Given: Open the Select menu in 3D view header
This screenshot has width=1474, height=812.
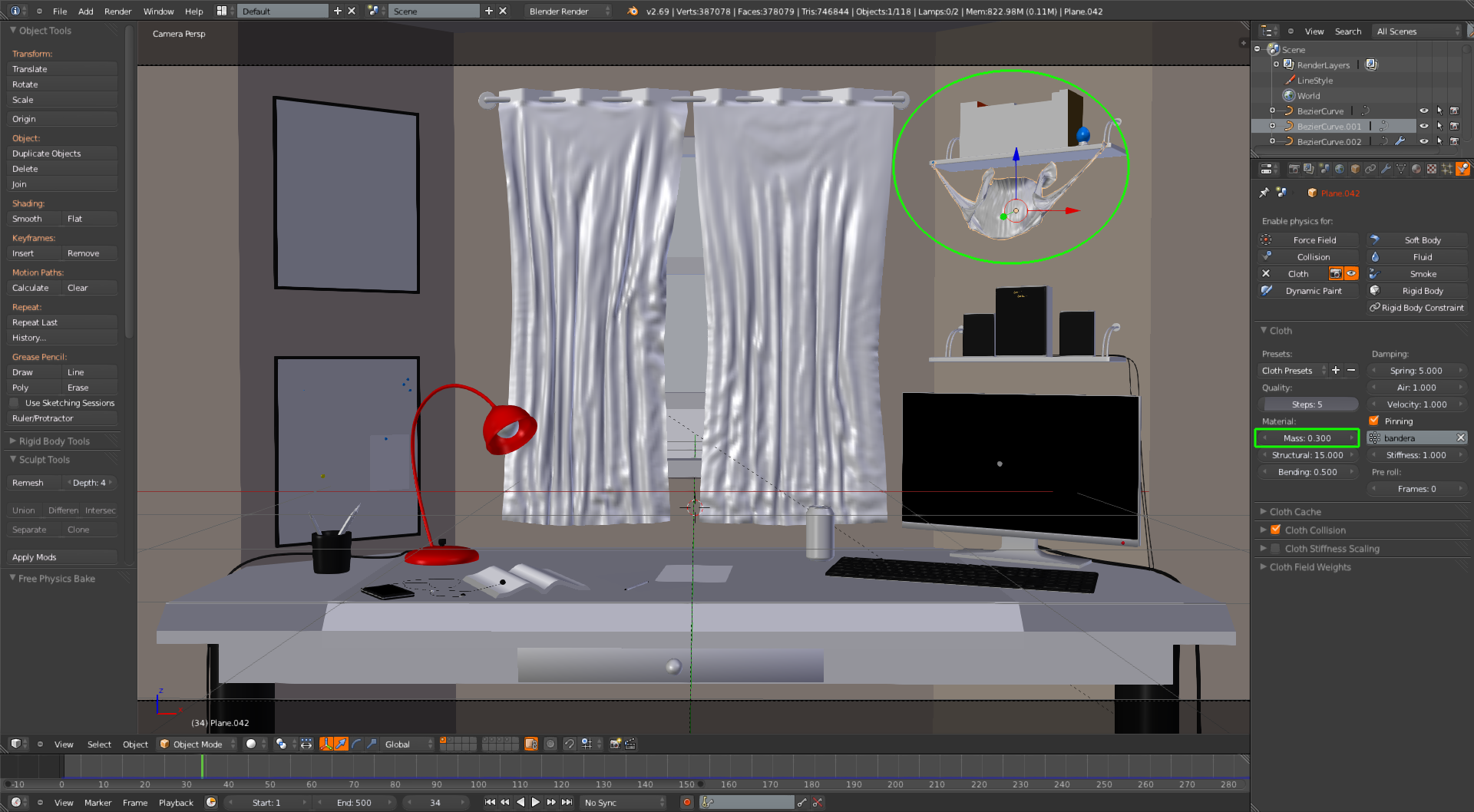Looking at the screenshot, I should 99,744.
